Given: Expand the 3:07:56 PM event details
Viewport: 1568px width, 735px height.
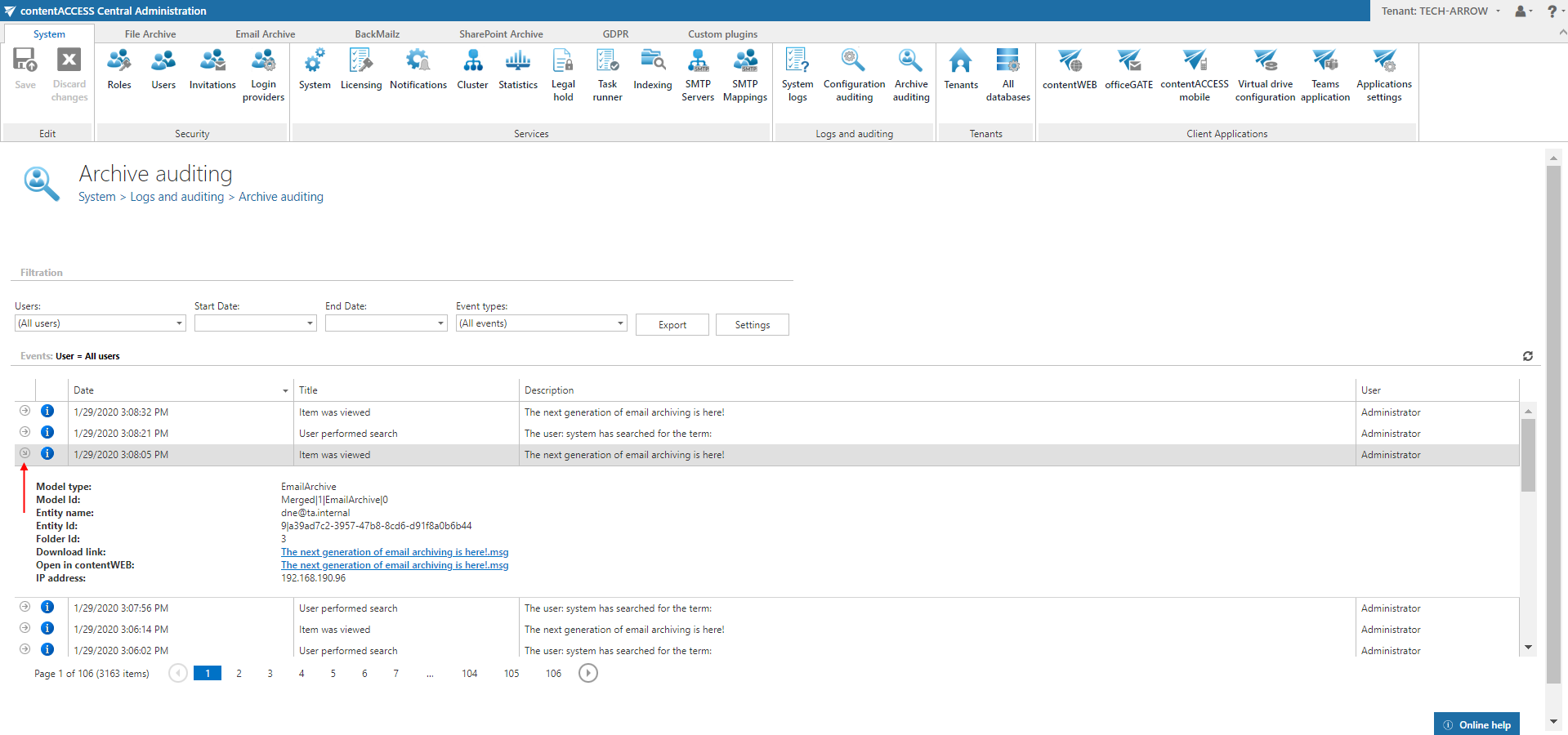Looking at the screenshot, I should tap(25, 607).
